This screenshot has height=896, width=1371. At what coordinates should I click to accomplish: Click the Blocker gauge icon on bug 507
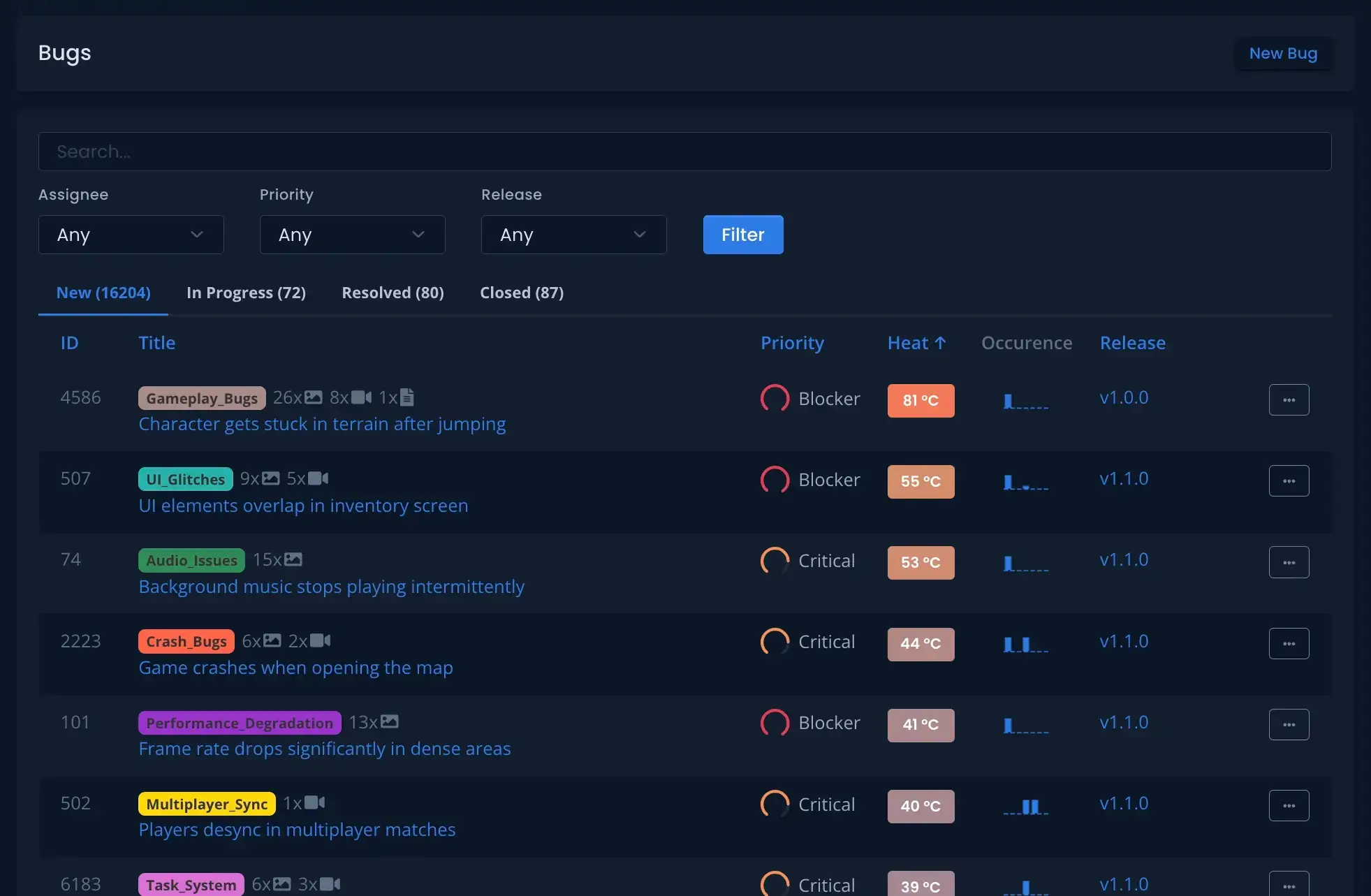(x=775, y=480)
